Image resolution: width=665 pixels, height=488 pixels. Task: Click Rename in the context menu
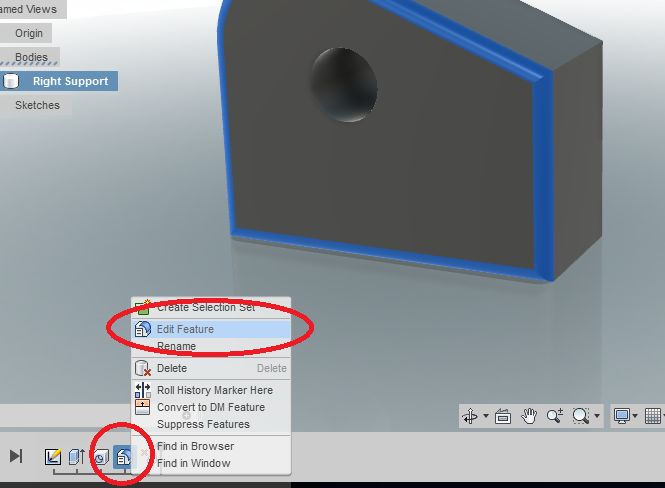point(211,346)
